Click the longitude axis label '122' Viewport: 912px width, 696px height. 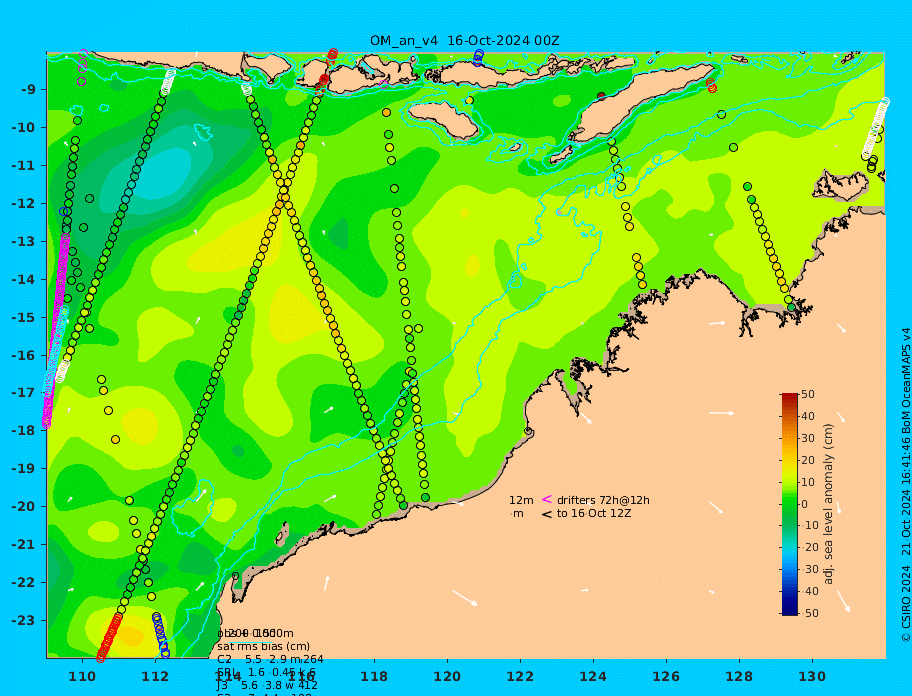pos(520,677)
